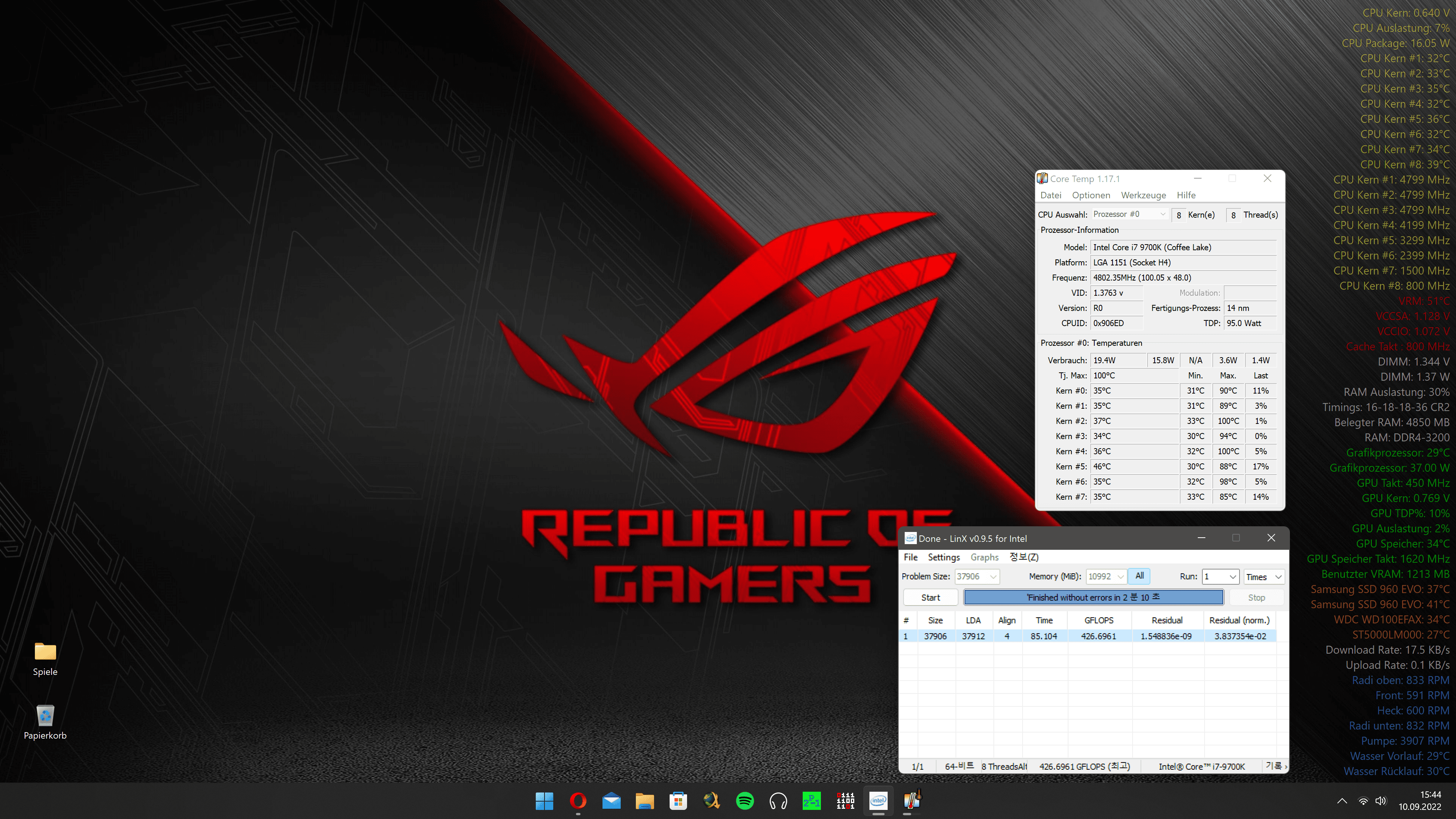Click the VID field 1.3763 v
The height and width of the screenshot is (819, 1456).
pyautogui.click(x=1116, y=293)
